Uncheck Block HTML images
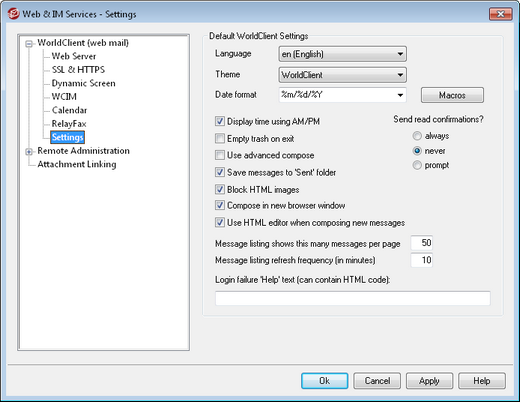This screenshot has height=402, width=520. (x=220, y=189)
